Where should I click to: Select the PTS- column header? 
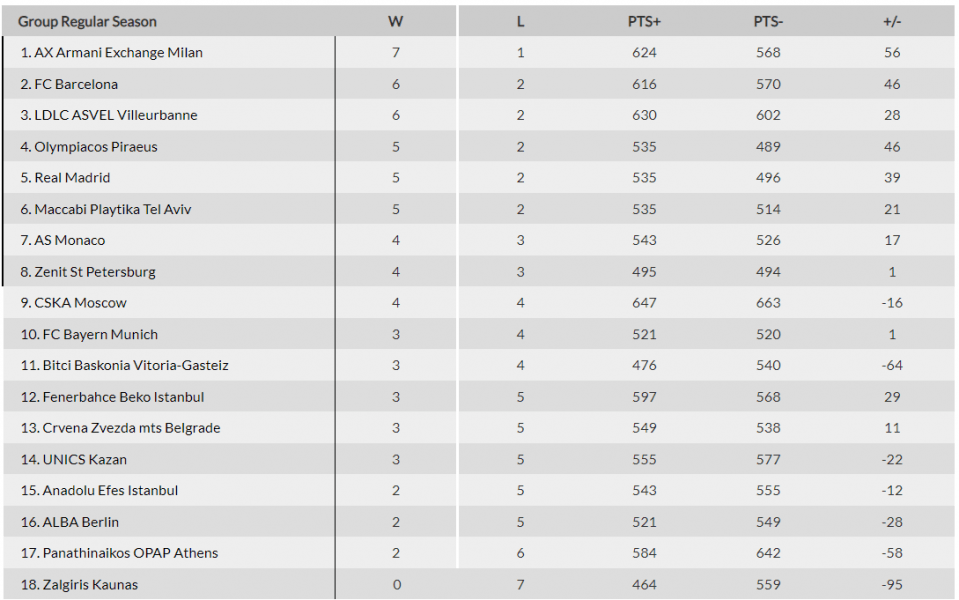(x=768, y=21)
